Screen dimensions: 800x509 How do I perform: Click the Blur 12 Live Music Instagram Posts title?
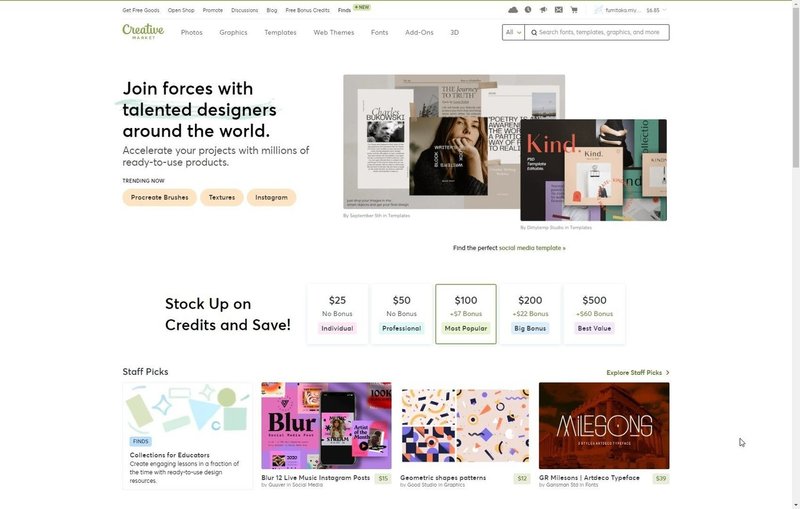tap(315, 478)
